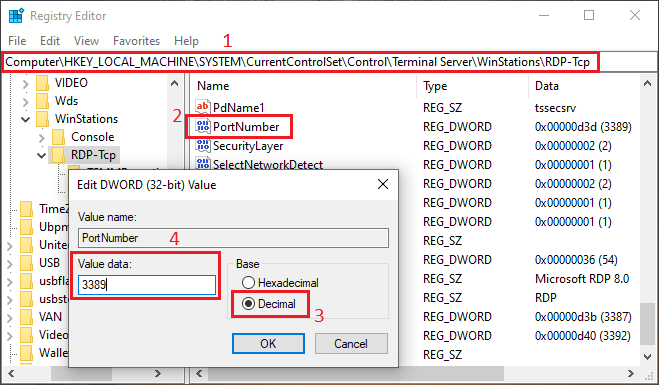Click values pane horizontal scroll left arrow
659x385 pixels.
pos(199,373)
